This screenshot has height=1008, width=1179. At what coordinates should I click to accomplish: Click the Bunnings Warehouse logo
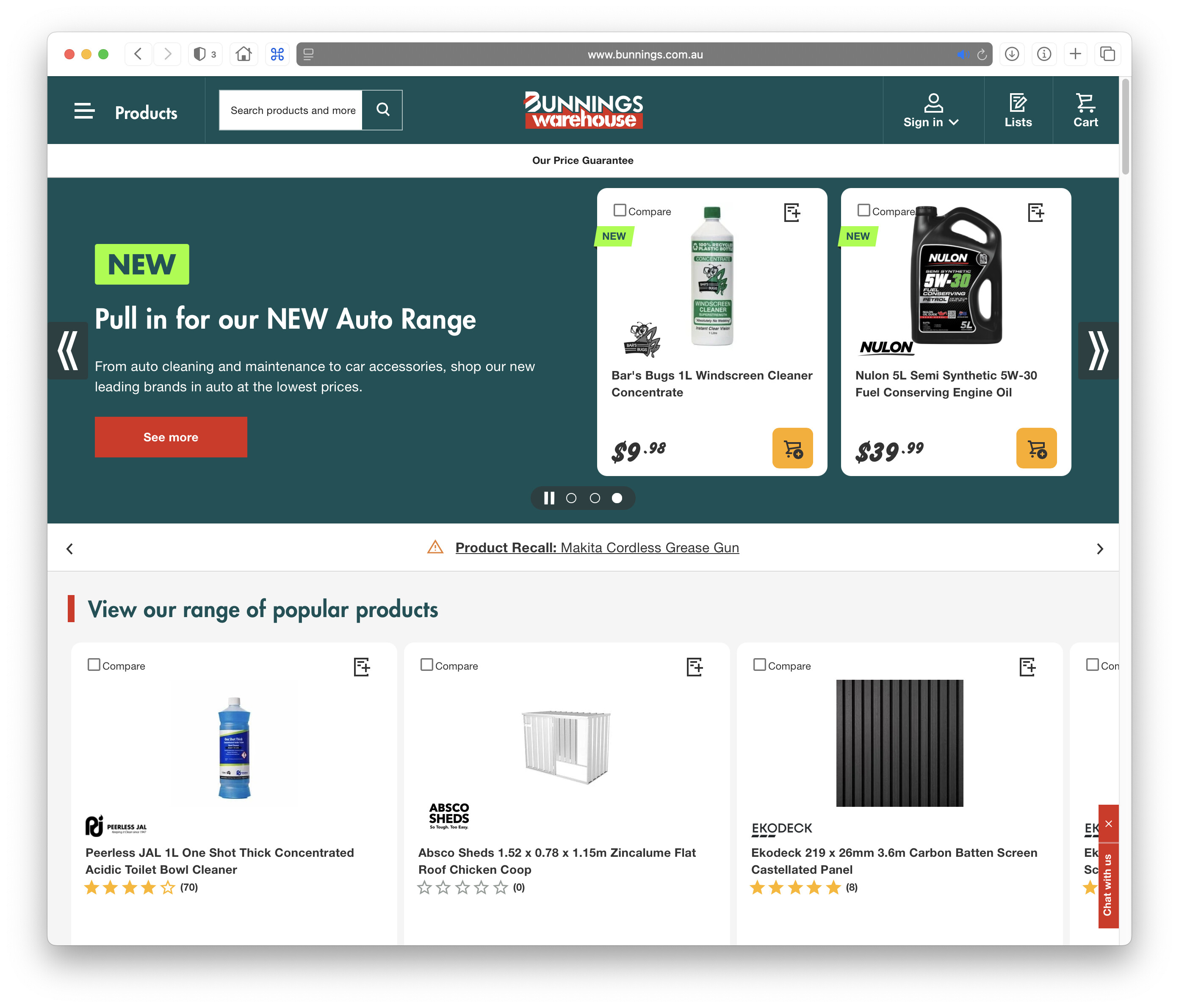pos(583,110)
